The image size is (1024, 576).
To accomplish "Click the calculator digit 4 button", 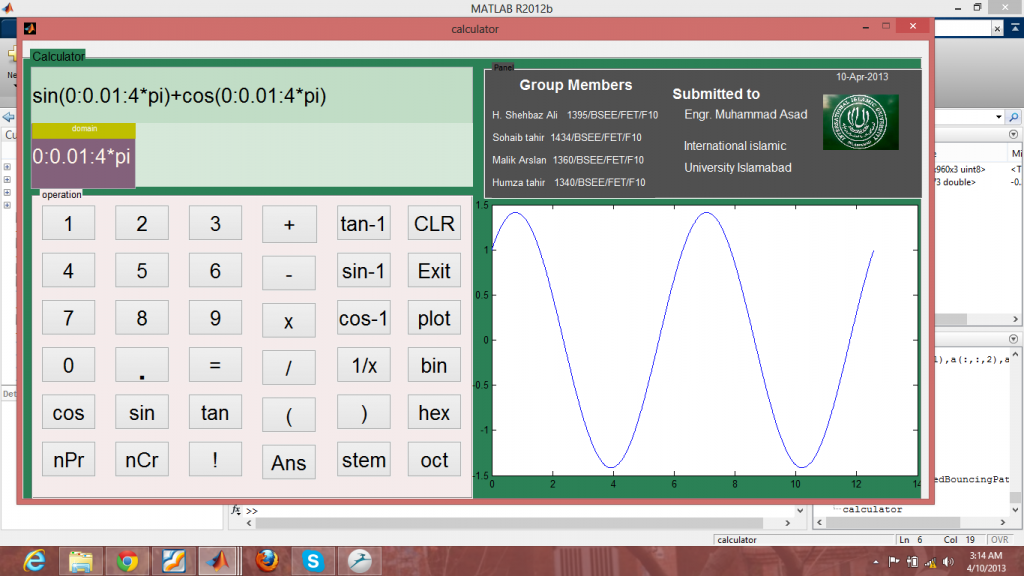I will (x=69, y=270).
